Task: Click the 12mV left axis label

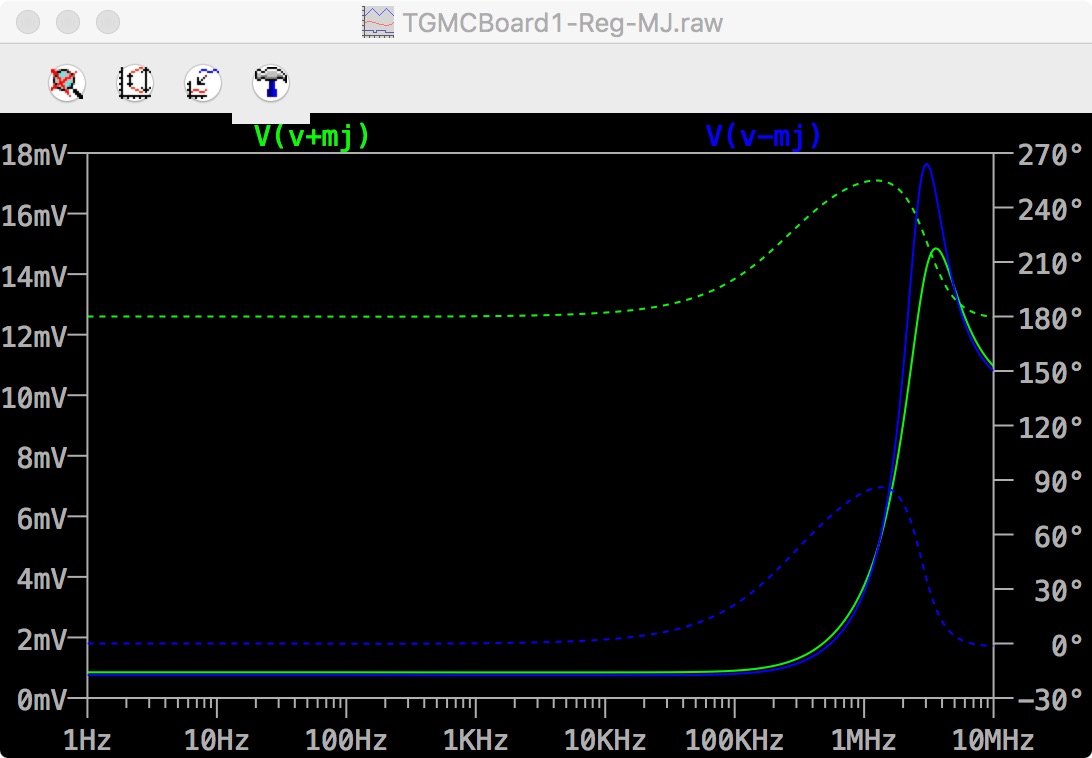Action: (34, 337)
